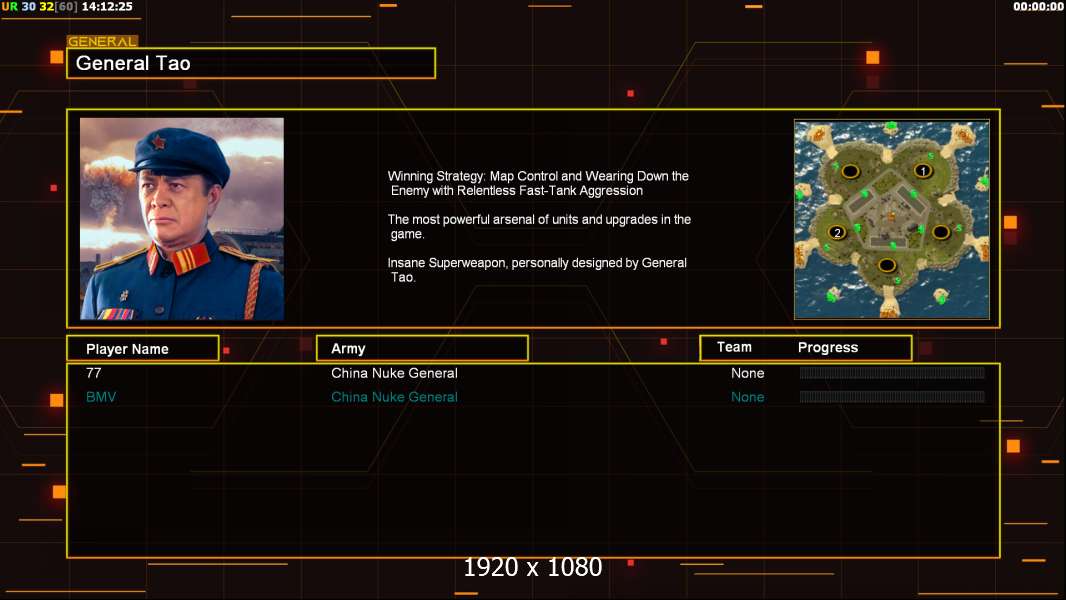Click the Progress column label
Screen dimensions: 1066x600
pos(827,347)
